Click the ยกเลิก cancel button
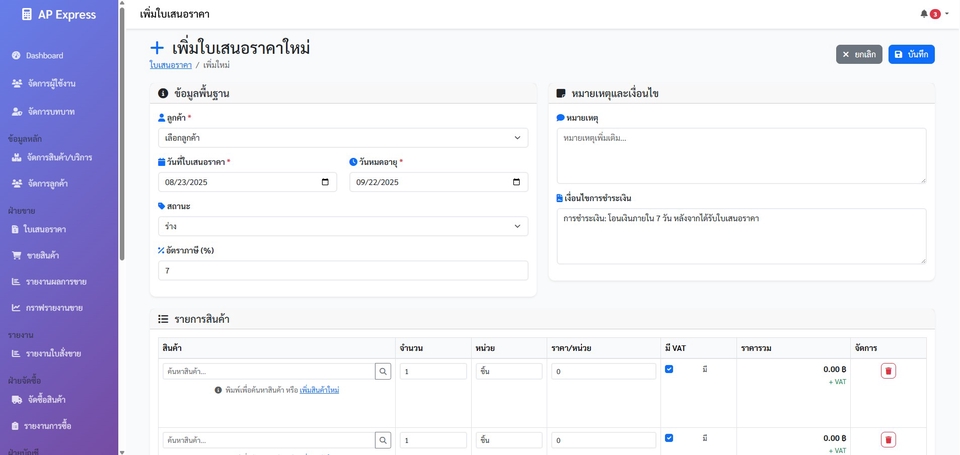 859,54
